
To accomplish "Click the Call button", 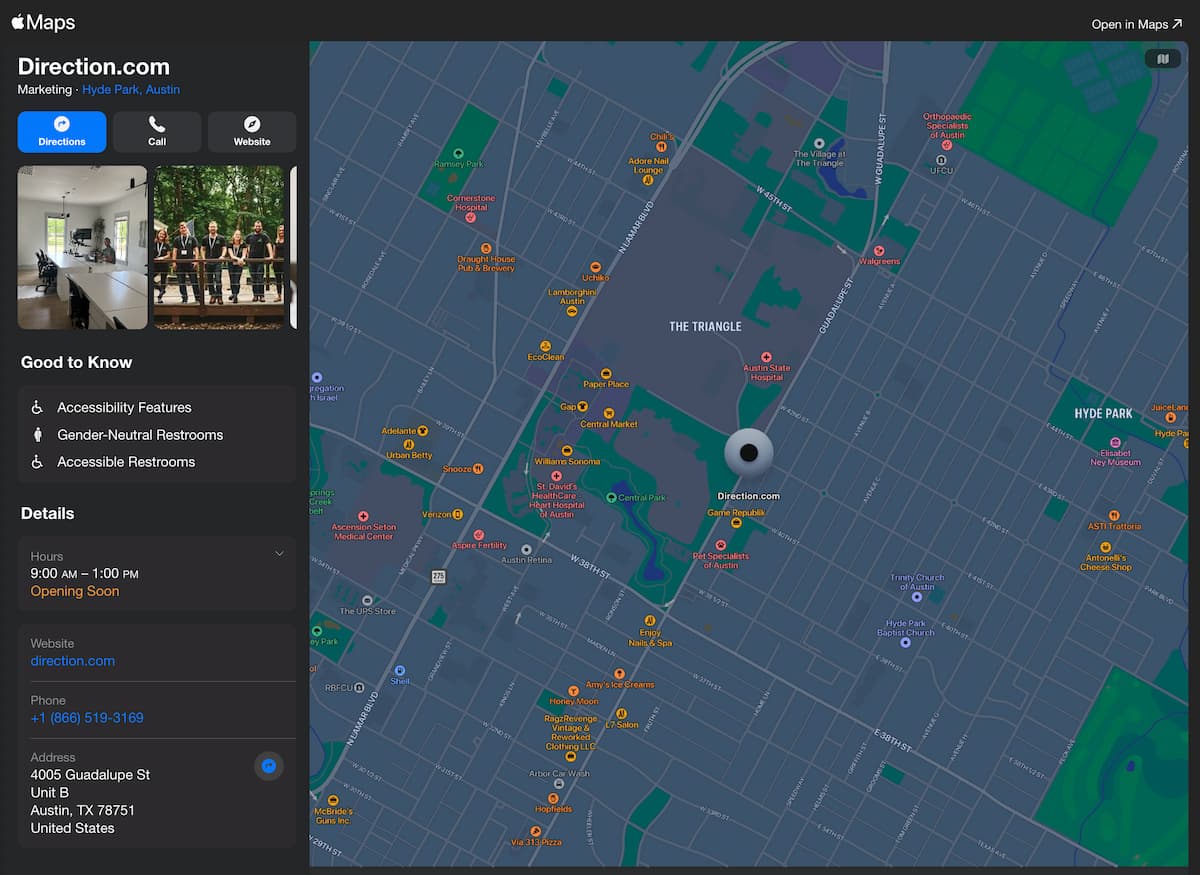I will (x=156, y=131).
